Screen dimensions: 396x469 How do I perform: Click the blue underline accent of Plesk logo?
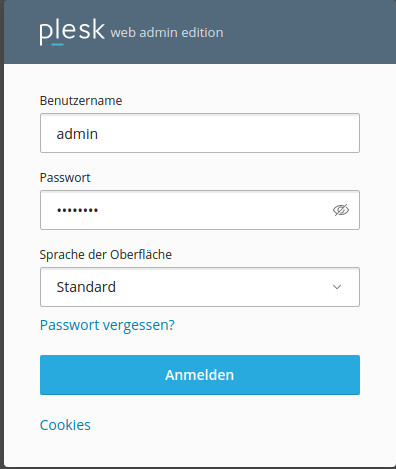[x=57, y=44]
